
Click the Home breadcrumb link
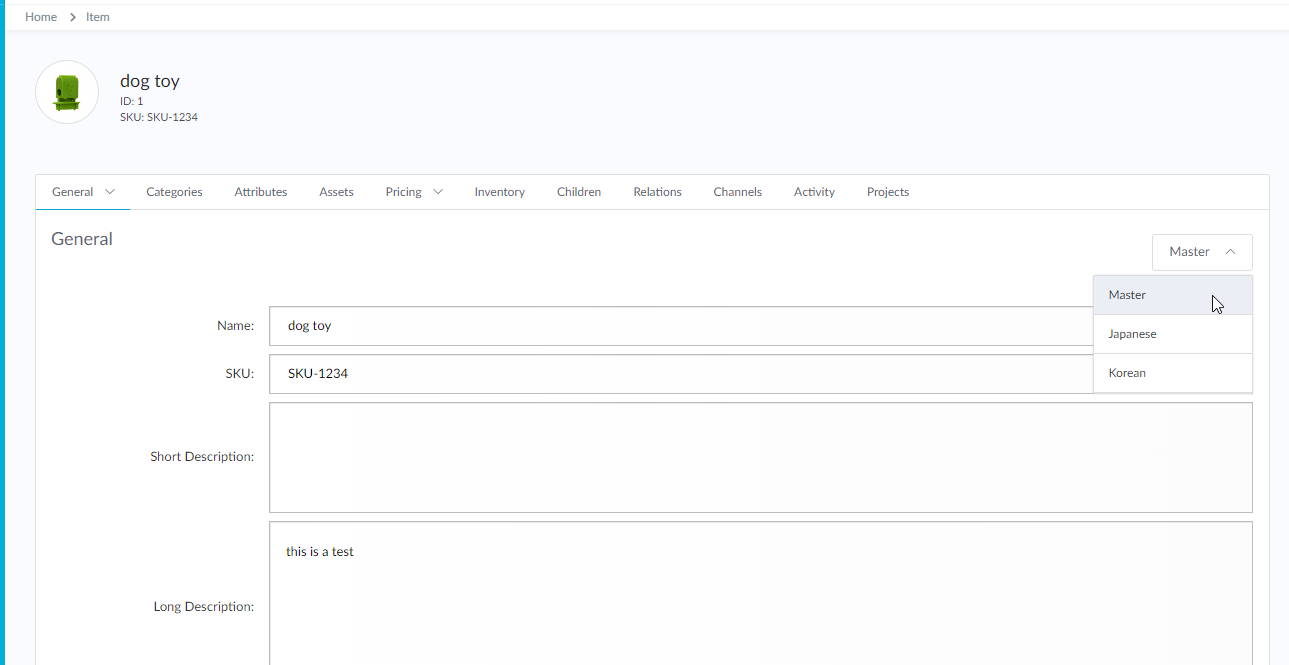pos(41,17)
